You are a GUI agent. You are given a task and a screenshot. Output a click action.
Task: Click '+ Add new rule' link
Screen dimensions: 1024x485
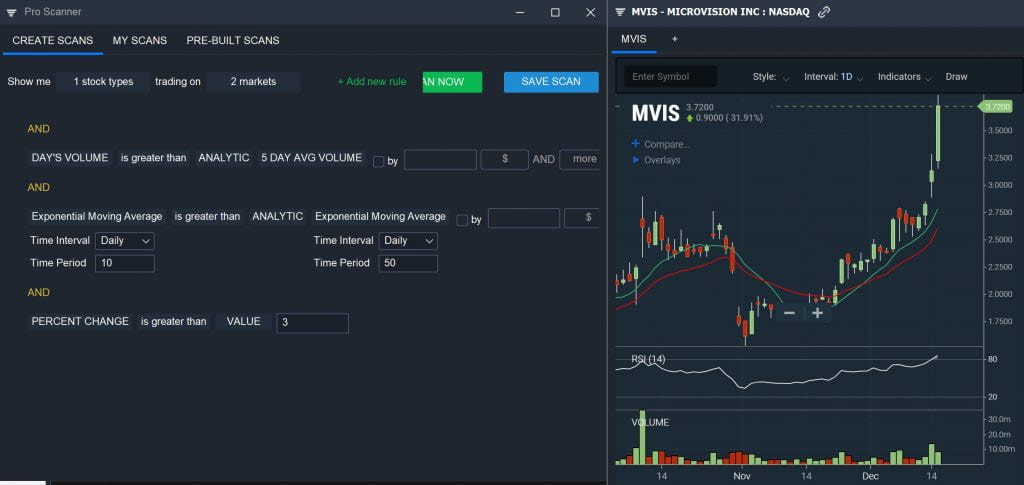click(x=372, y=82)
